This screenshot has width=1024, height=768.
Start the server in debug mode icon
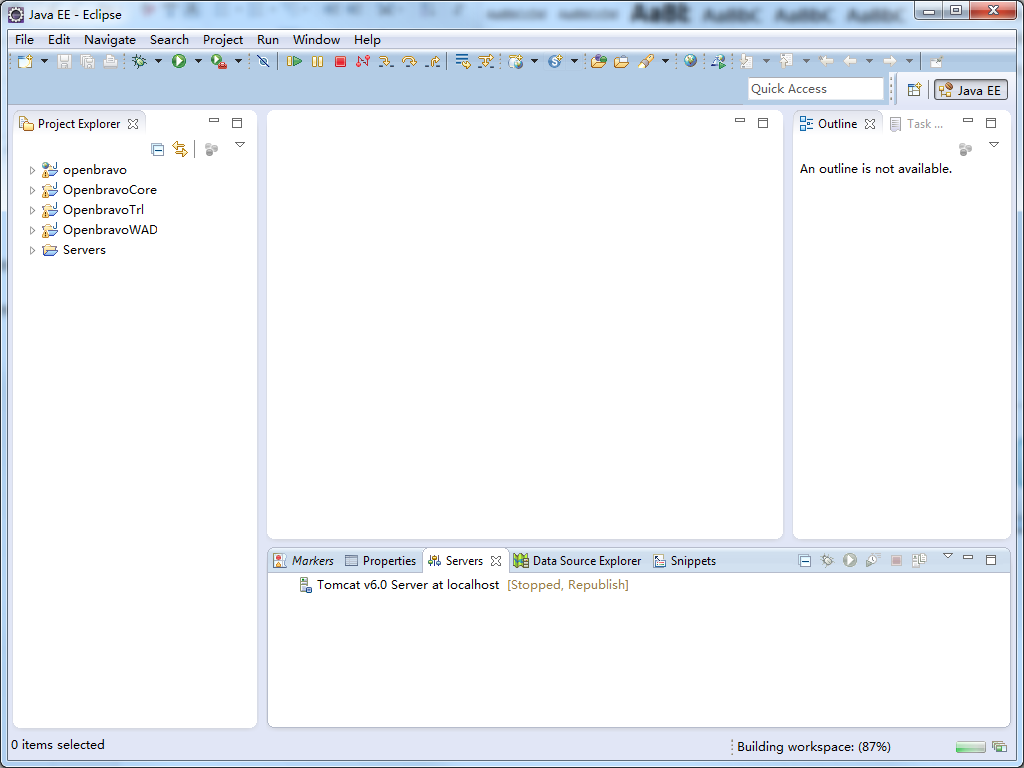(827, 560)
